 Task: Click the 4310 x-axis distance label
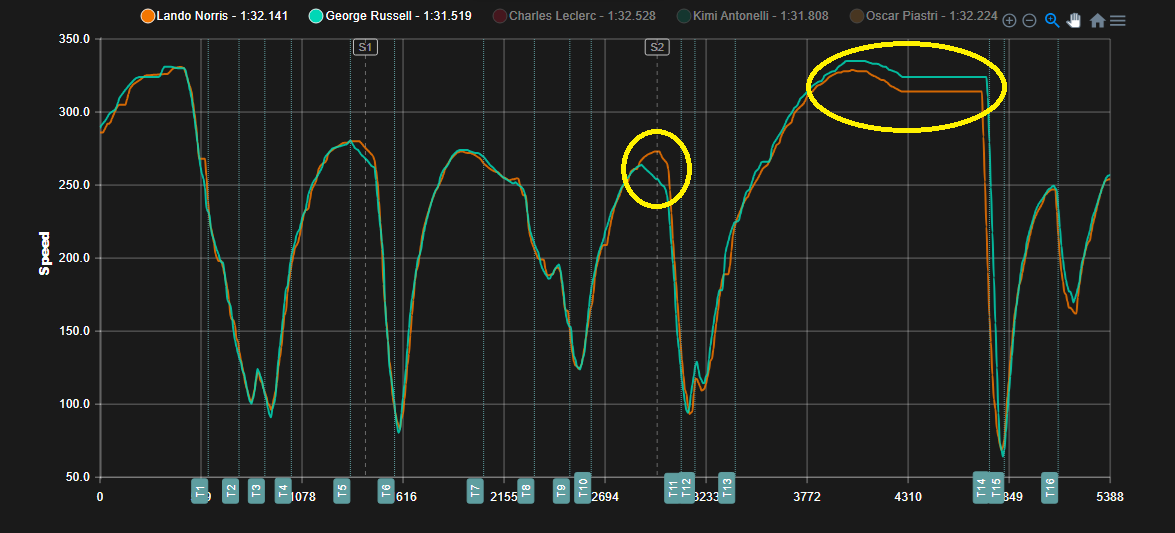[x=908, y=496]
